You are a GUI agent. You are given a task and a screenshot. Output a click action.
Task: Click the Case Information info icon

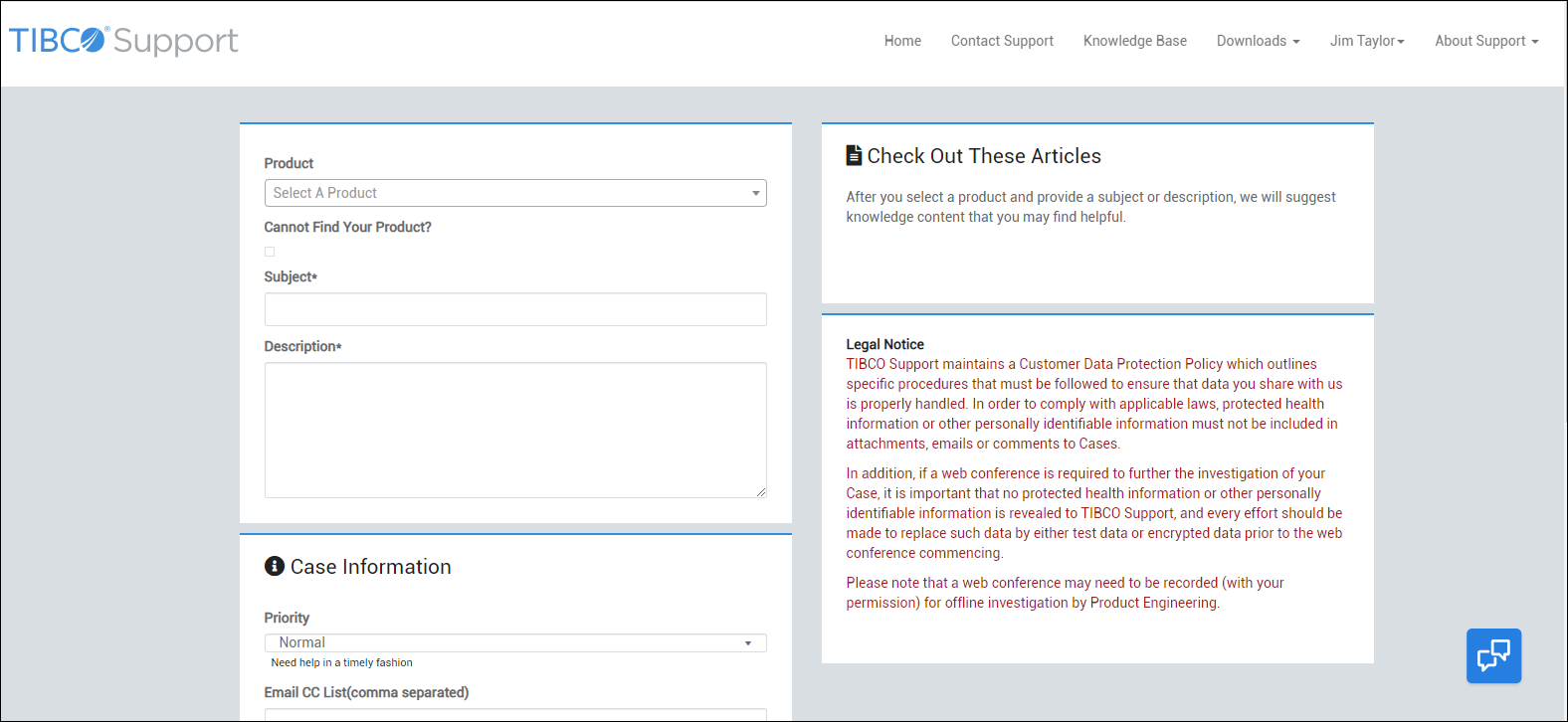[275, 566]
